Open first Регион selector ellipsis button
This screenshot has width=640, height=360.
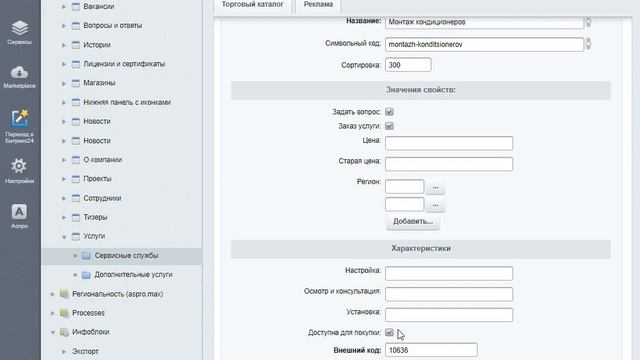(435, 187)
